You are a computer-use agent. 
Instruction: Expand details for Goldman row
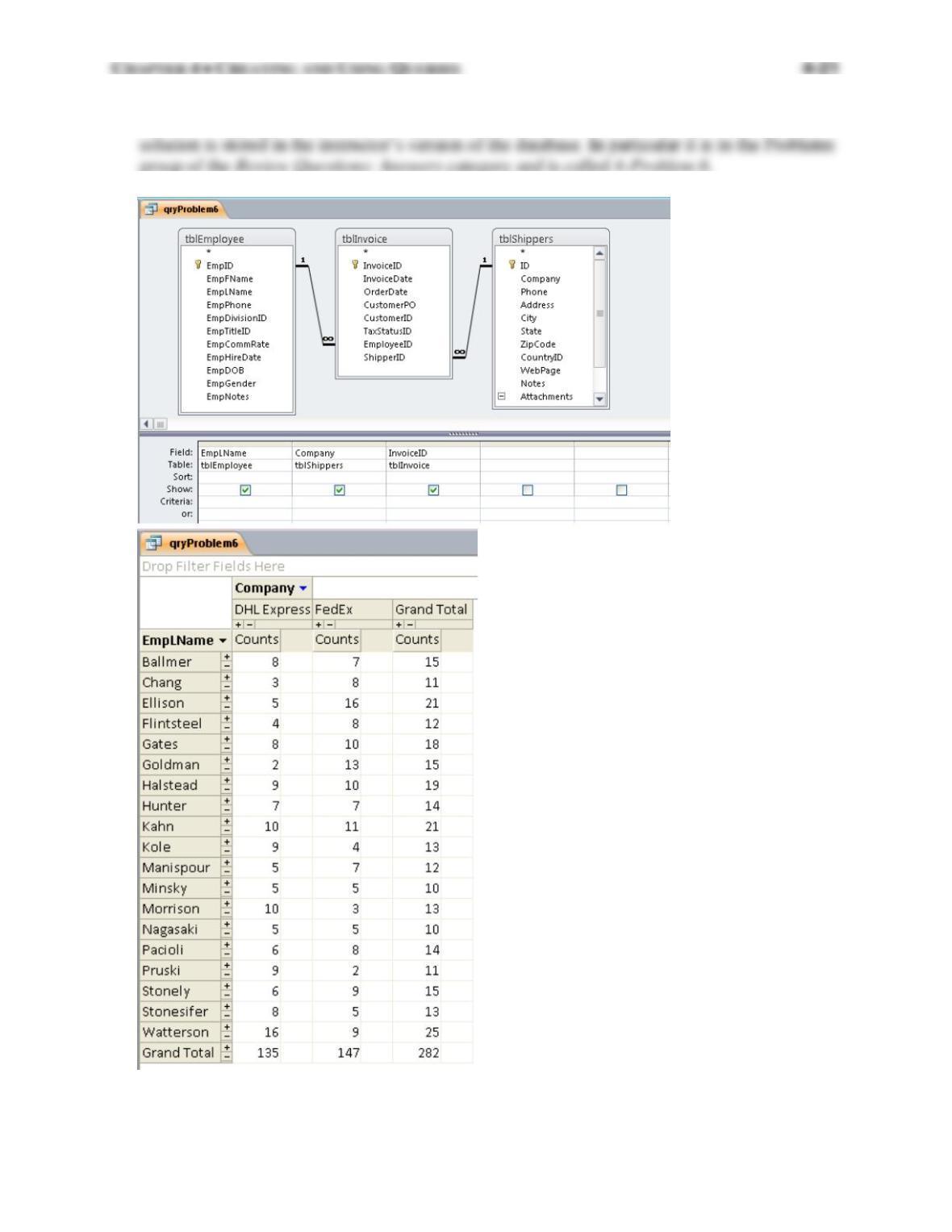(x=227, y=761)
